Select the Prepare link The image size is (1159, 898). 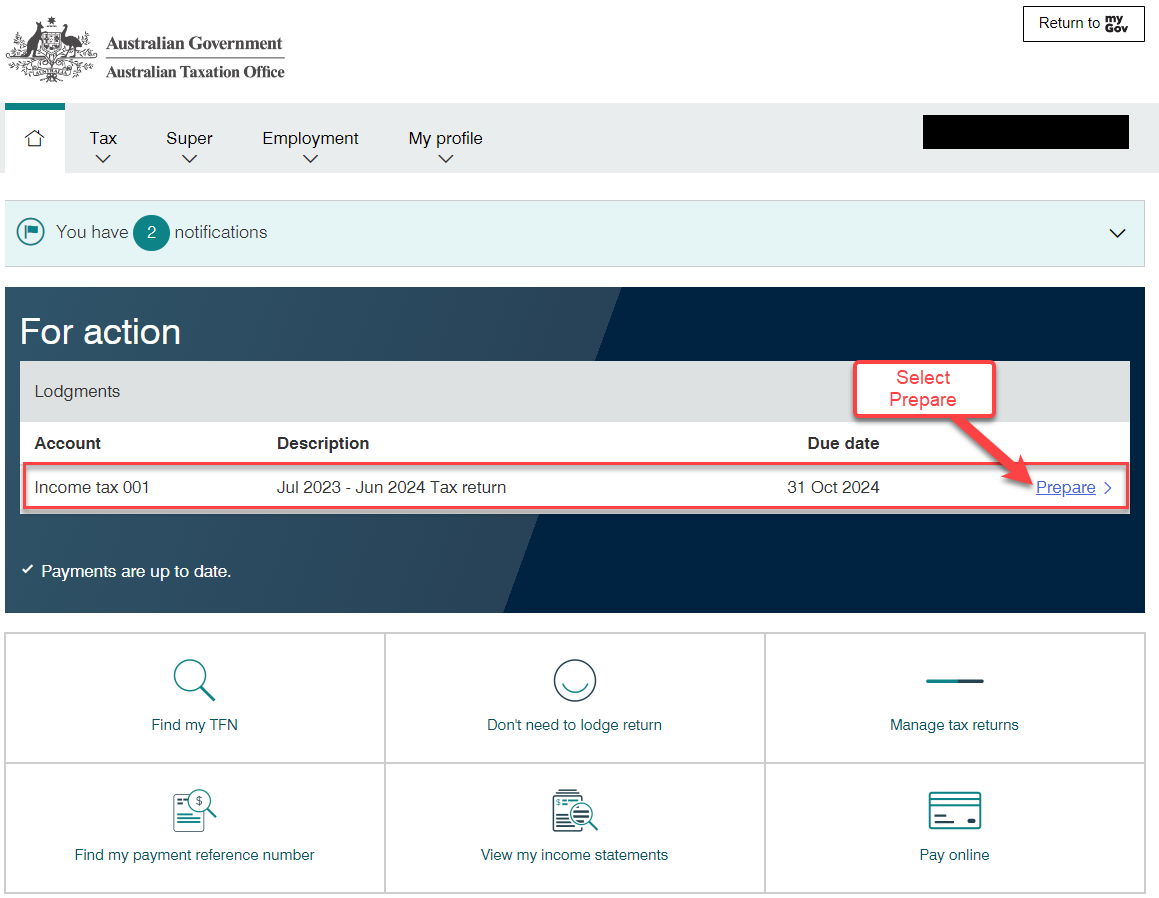pos(1066,487)
